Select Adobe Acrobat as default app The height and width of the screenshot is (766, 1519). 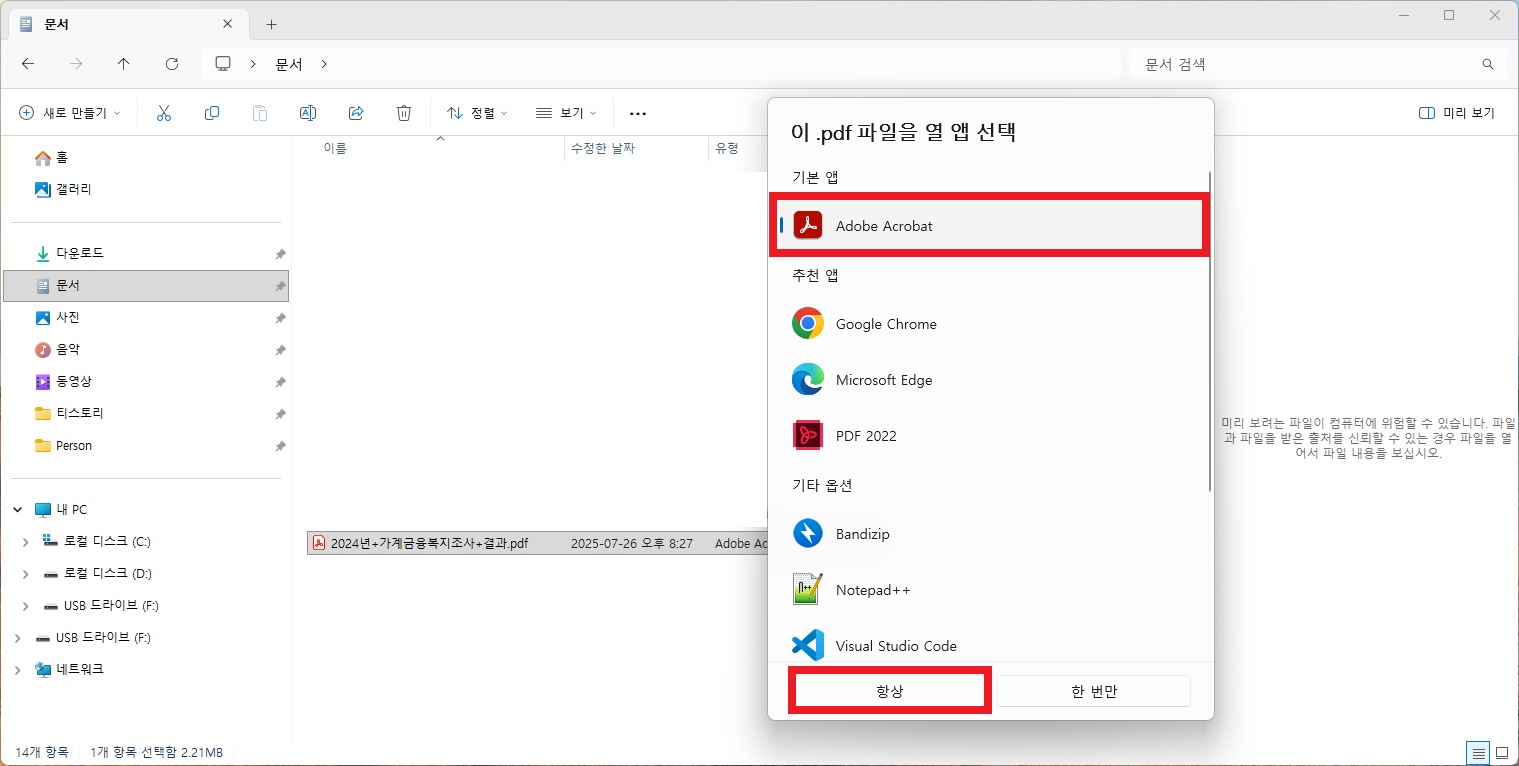point(990,226)
